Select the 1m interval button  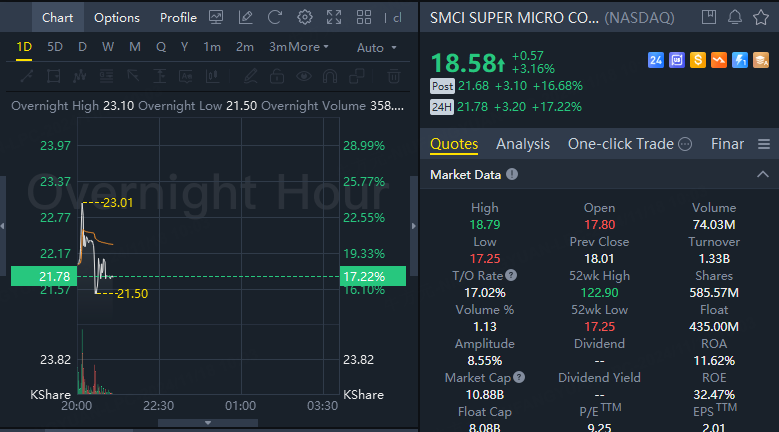coord(212,47)
